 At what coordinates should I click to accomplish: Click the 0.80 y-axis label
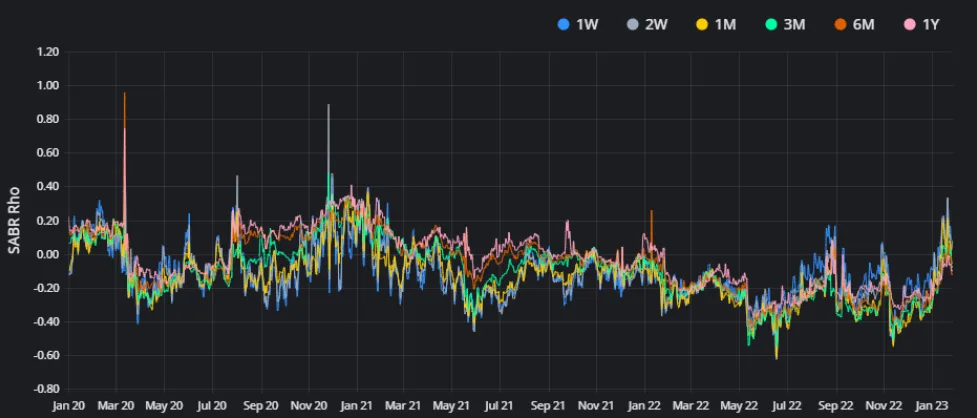point(49,119)
